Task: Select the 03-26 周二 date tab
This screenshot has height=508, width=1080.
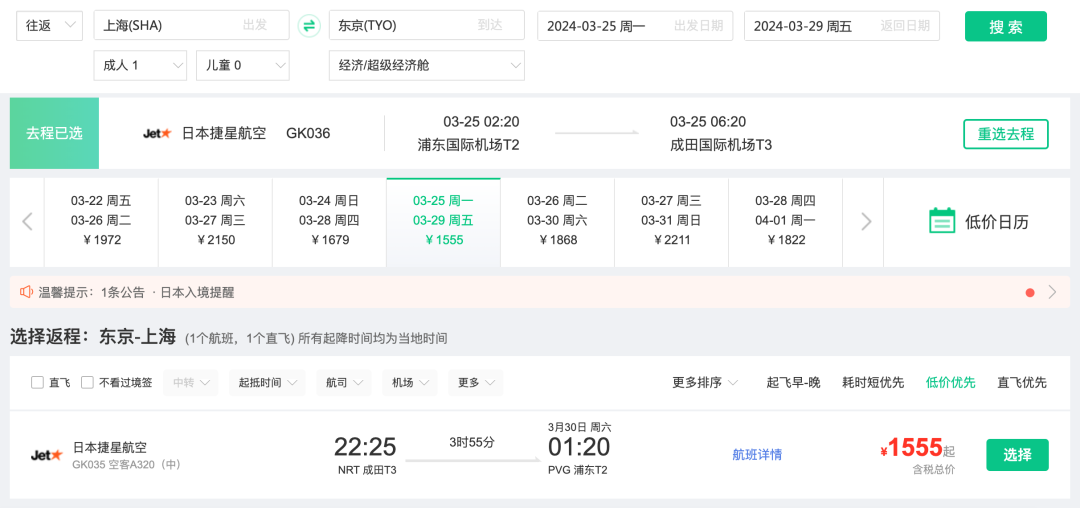Action: pyautogui.click(x=557, y=220)
